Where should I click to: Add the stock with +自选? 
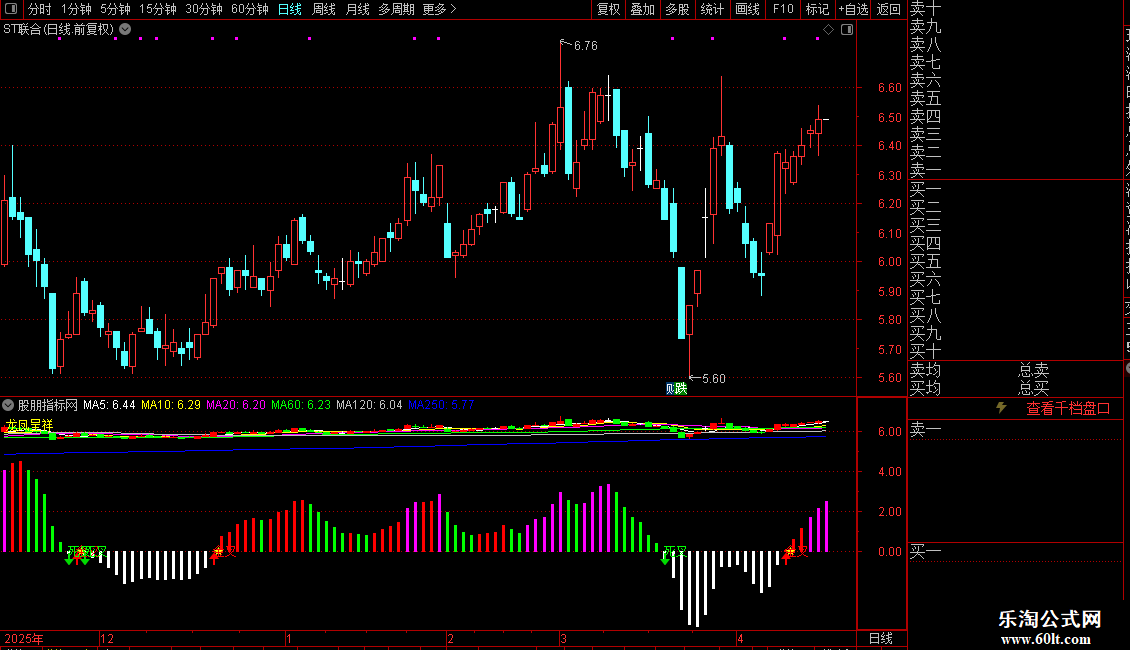point(853,9)
